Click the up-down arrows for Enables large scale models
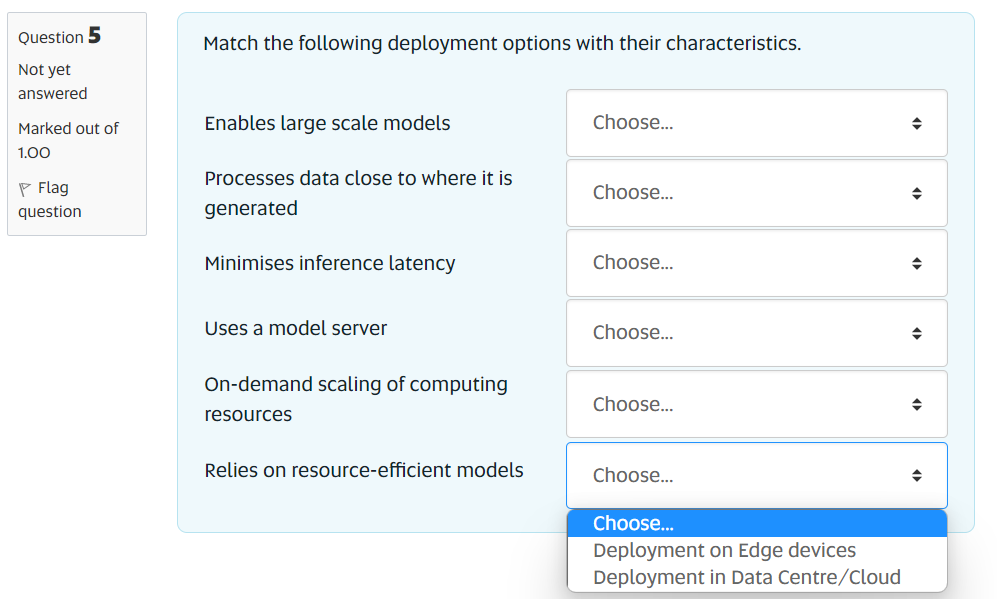 point(916,123)
